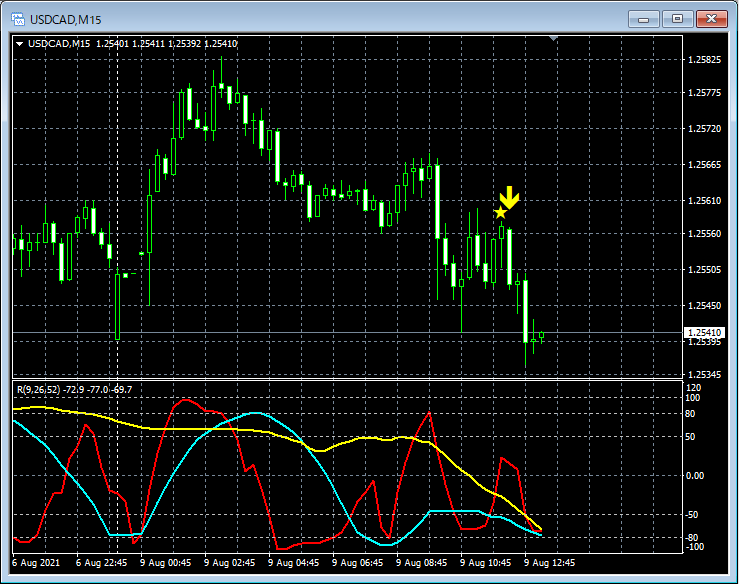The width and height of the screenshot is (740, 584).
Task: Click the chart shift marker triangle at top
Action: point(554,38)
